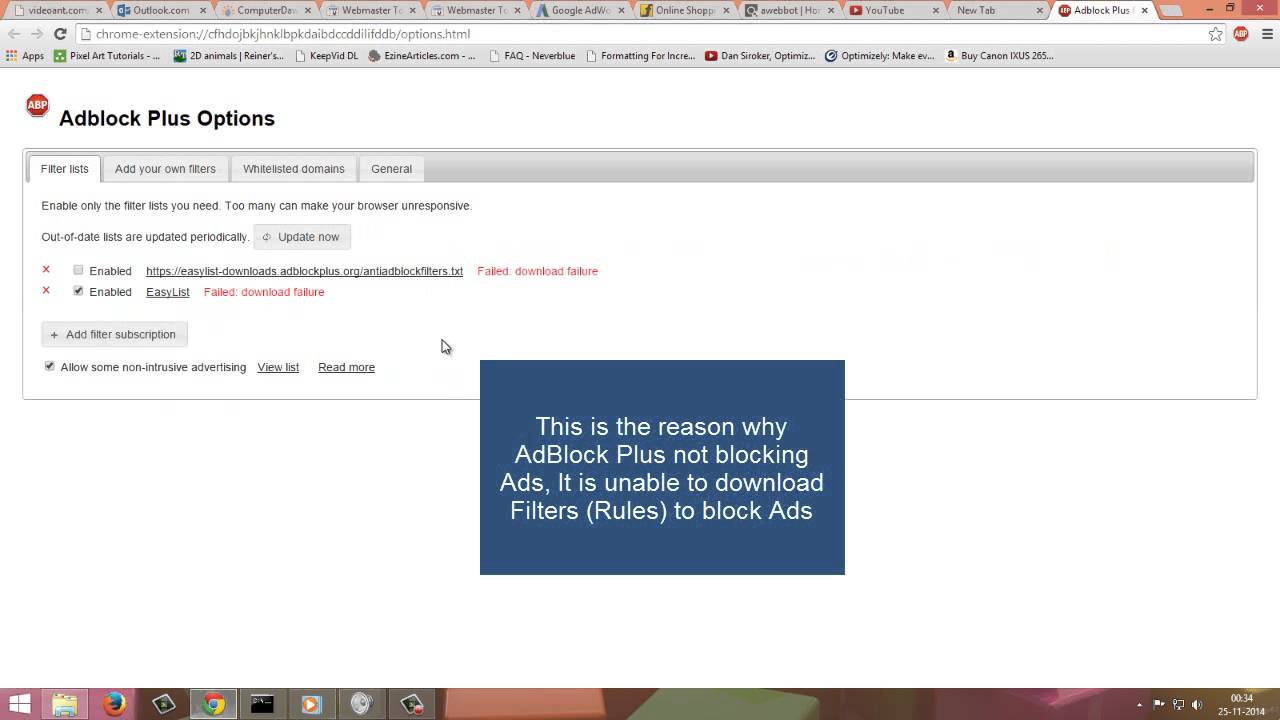Viewport: 1280px width, 720px height.
Task: Close the Adblock Plus Options browser tab
Action: click(x=1145, y=11)
